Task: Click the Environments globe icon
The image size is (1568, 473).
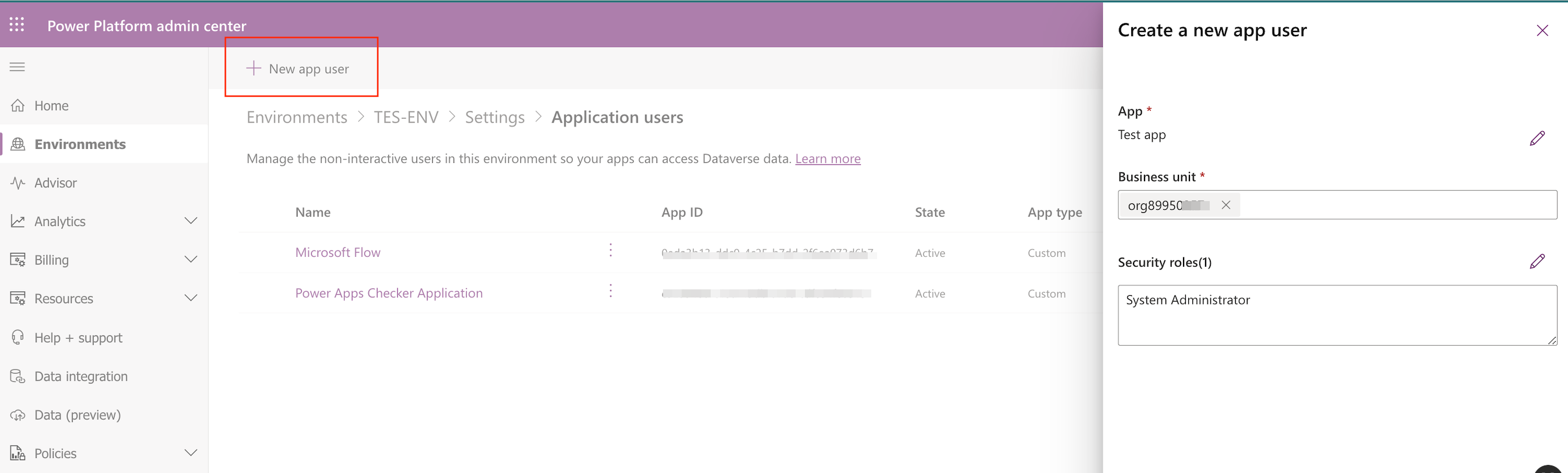Action: pos(18,144)
